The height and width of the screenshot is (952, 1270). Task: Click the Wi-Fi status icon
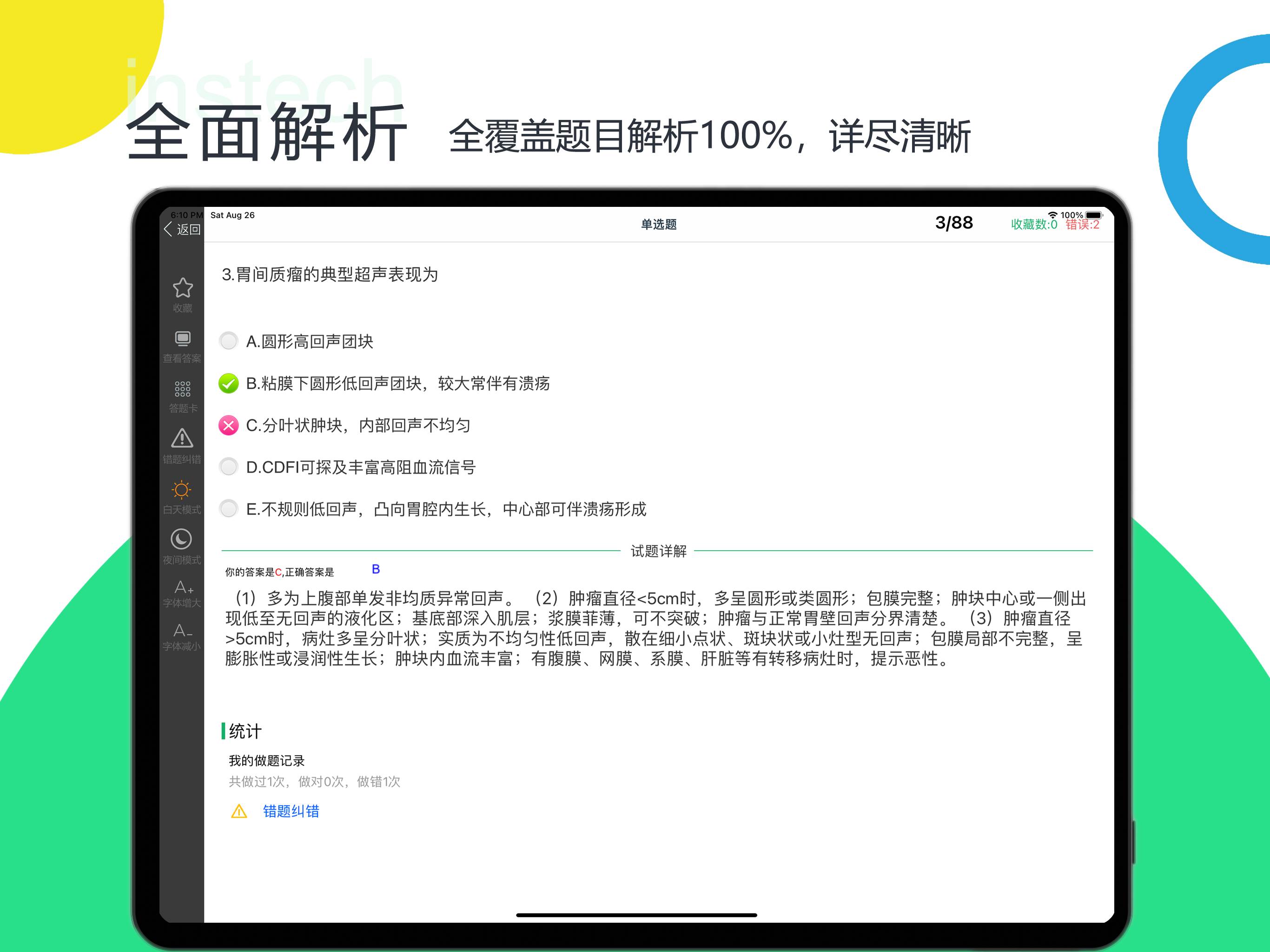[1052, 215]
